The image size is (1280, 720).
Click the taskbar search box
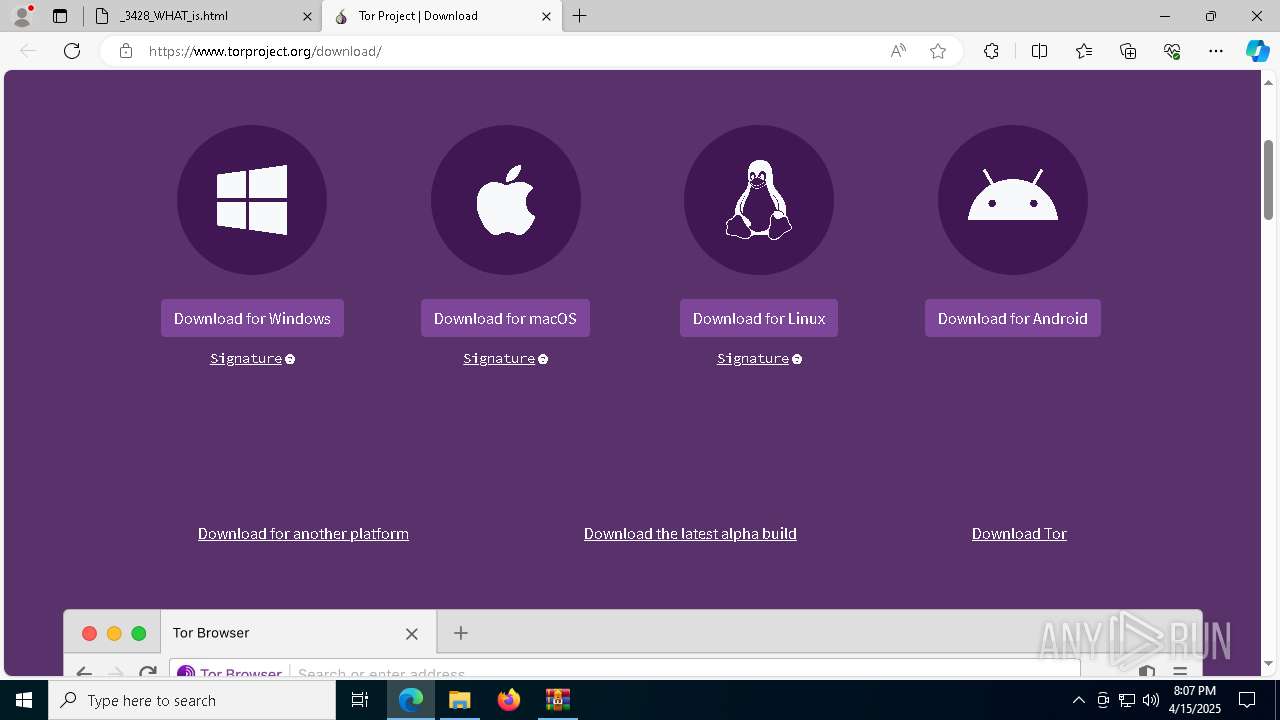pyautogui.click(x=192, y=700)
